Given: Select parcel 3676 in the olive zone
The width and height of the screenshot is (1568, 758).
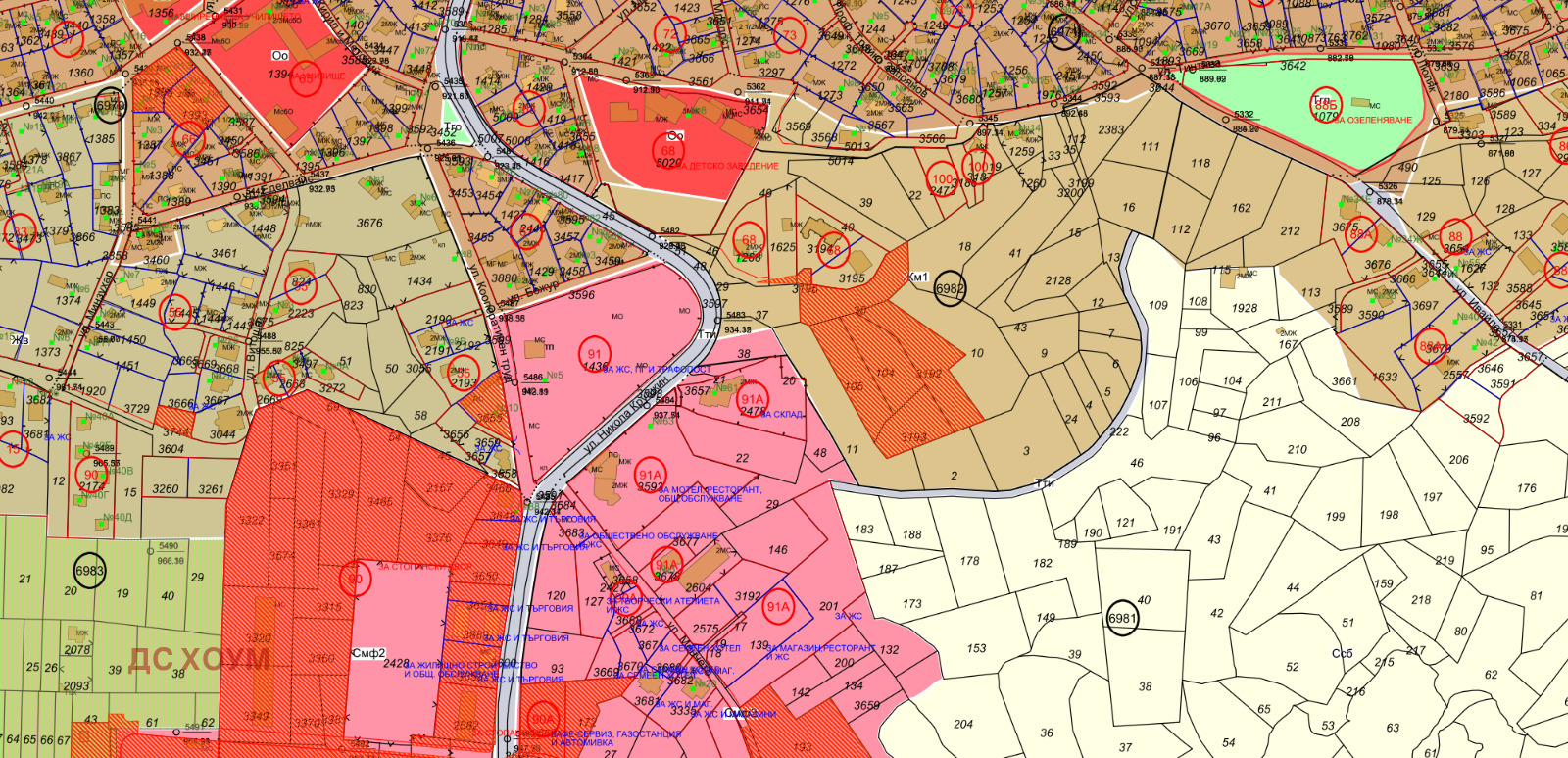Looking at the screenshot, I should tap(369, 223).
